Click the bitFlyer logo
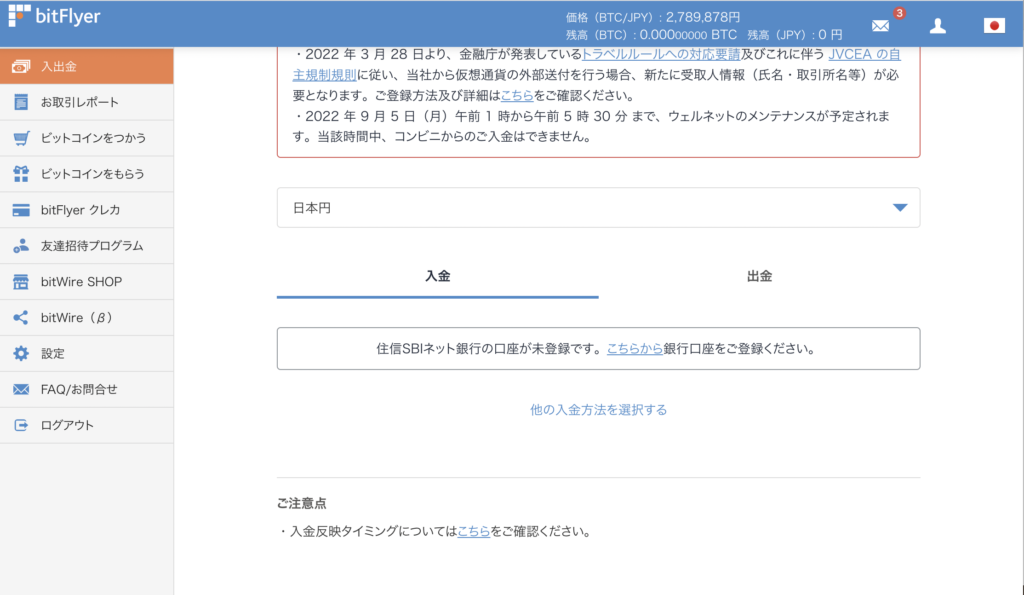This screenshot has width=1024, height=595. coord(55,15)
